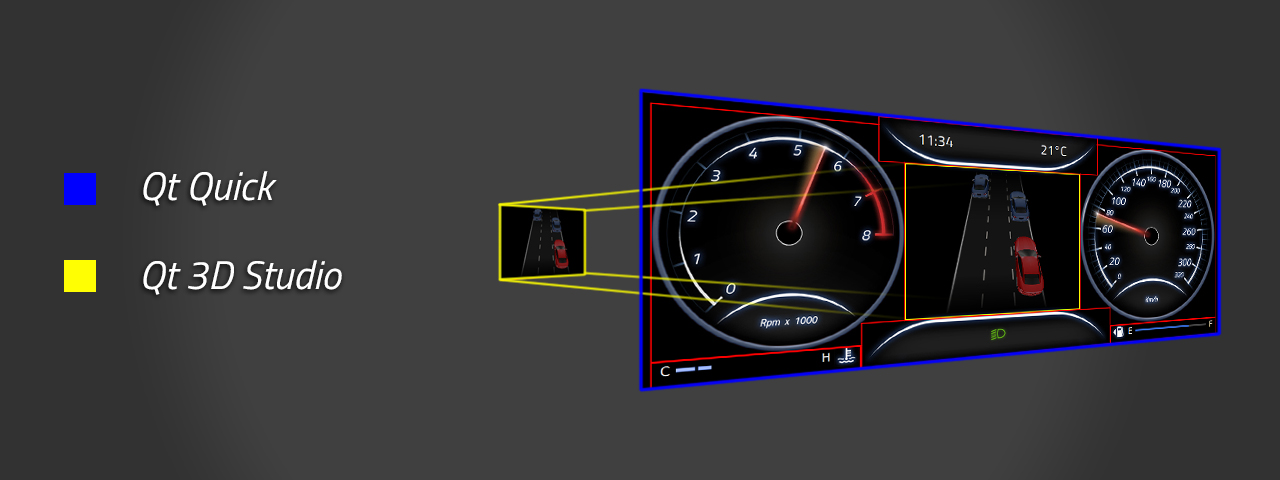Click the red car in road view

(x=1028, y=265)
